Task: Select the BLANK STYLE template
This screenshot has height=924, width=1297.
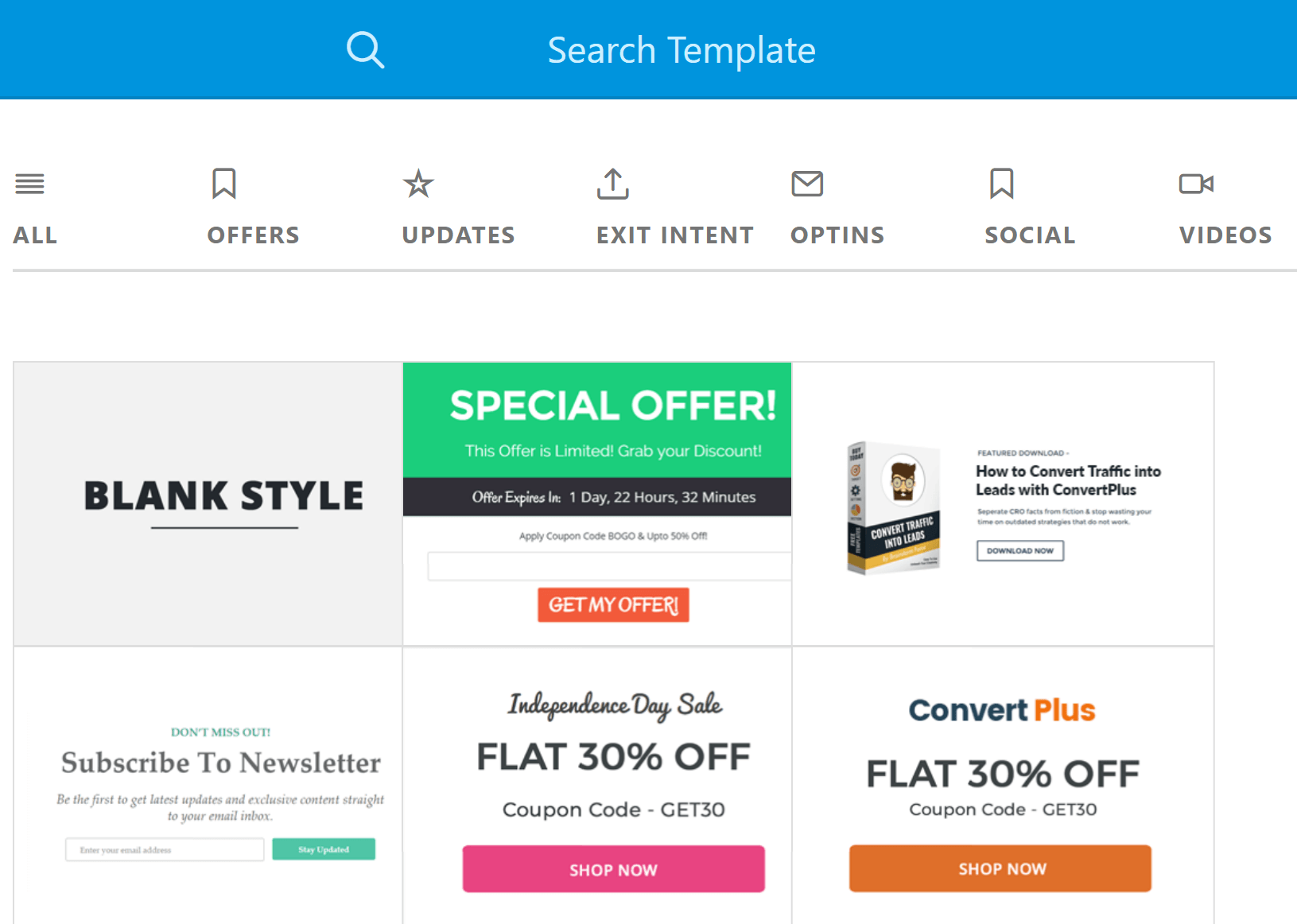Action: [207, 503]
